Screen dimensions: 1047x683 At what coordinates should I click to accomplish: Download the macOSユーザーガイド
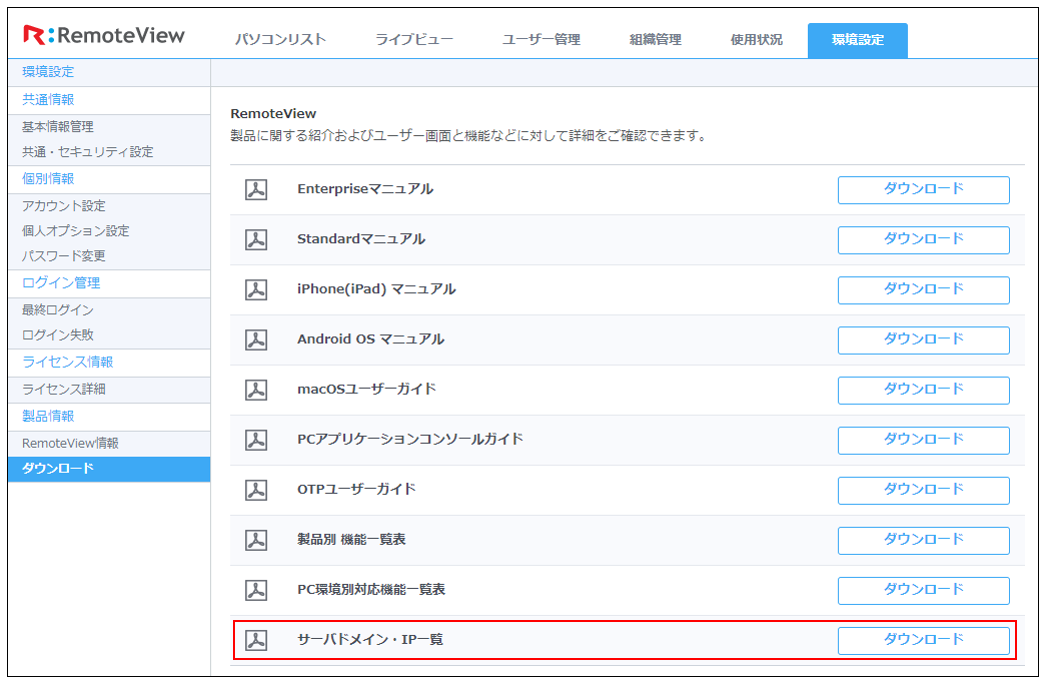click(x=923, y=390)
